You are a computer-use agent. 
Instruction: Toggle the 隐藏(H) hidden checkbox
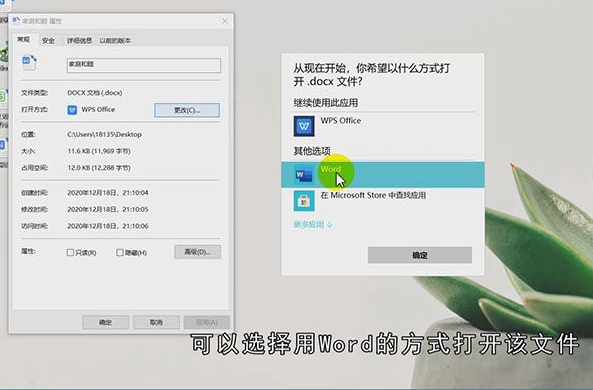pos(120,252)
